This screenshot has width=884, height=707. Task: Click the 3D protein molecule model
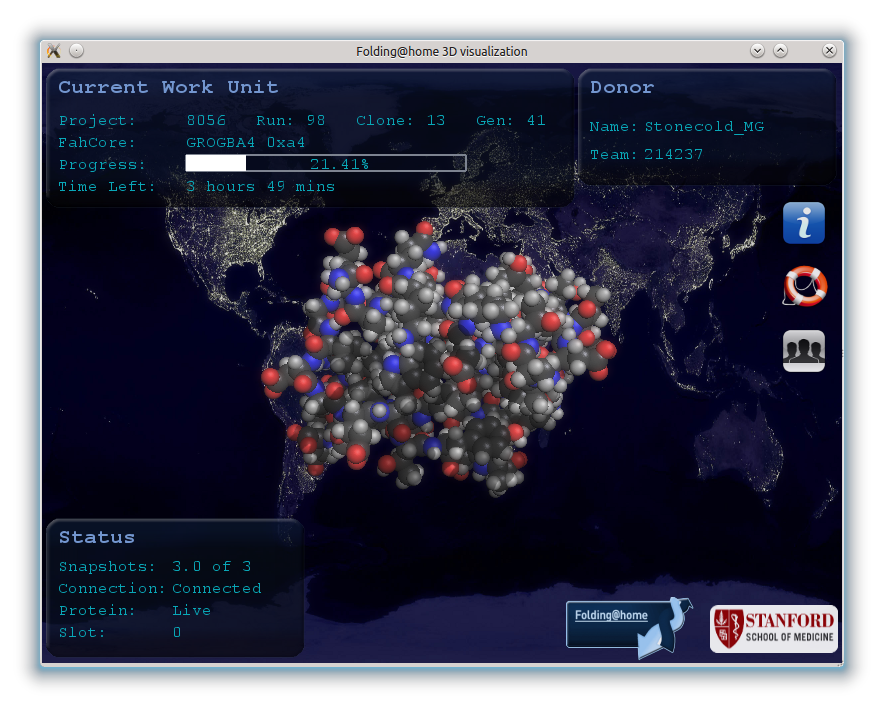438,358
